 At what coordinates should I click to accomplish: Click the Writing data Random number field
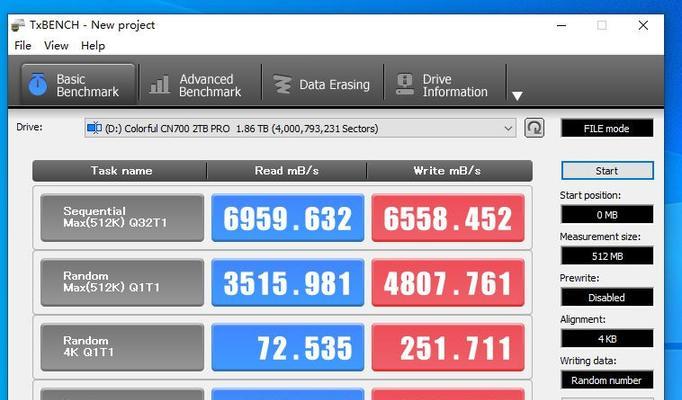(x=607, y=380)
